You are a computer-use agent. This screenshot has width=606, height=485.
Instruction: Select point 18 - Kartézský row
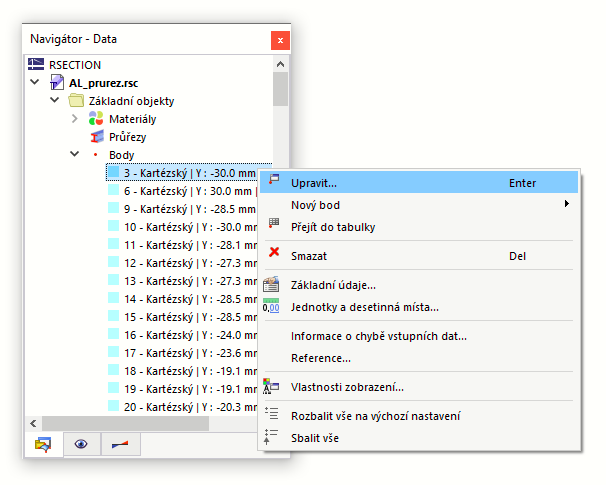point(182,371)
